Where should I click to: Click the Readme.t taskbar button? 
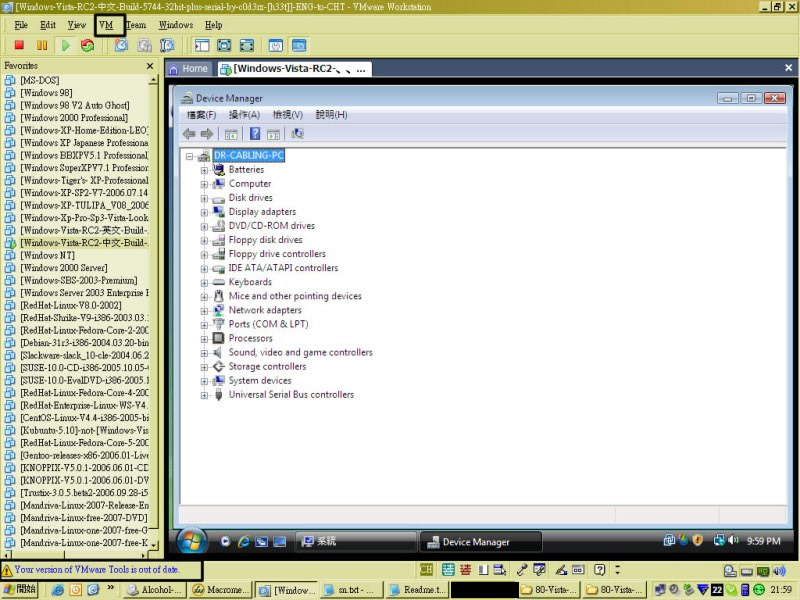[417, 590]
